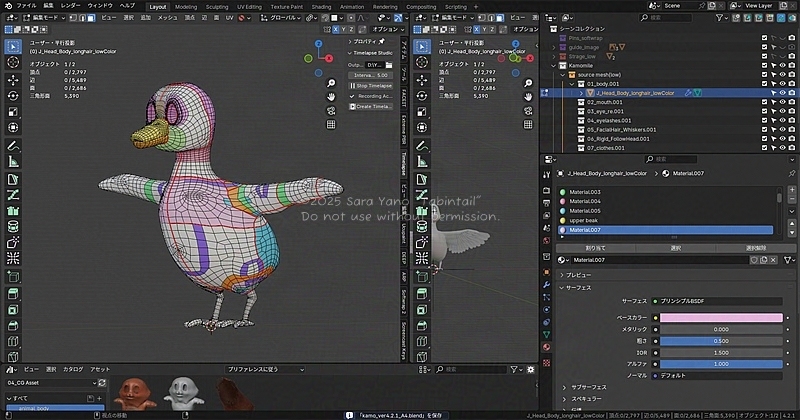Image resolution: width=800 pixels, height=420 pixels.
Task: Hide 07_clothes.001 with its eye icon
Action: (783, 148)
